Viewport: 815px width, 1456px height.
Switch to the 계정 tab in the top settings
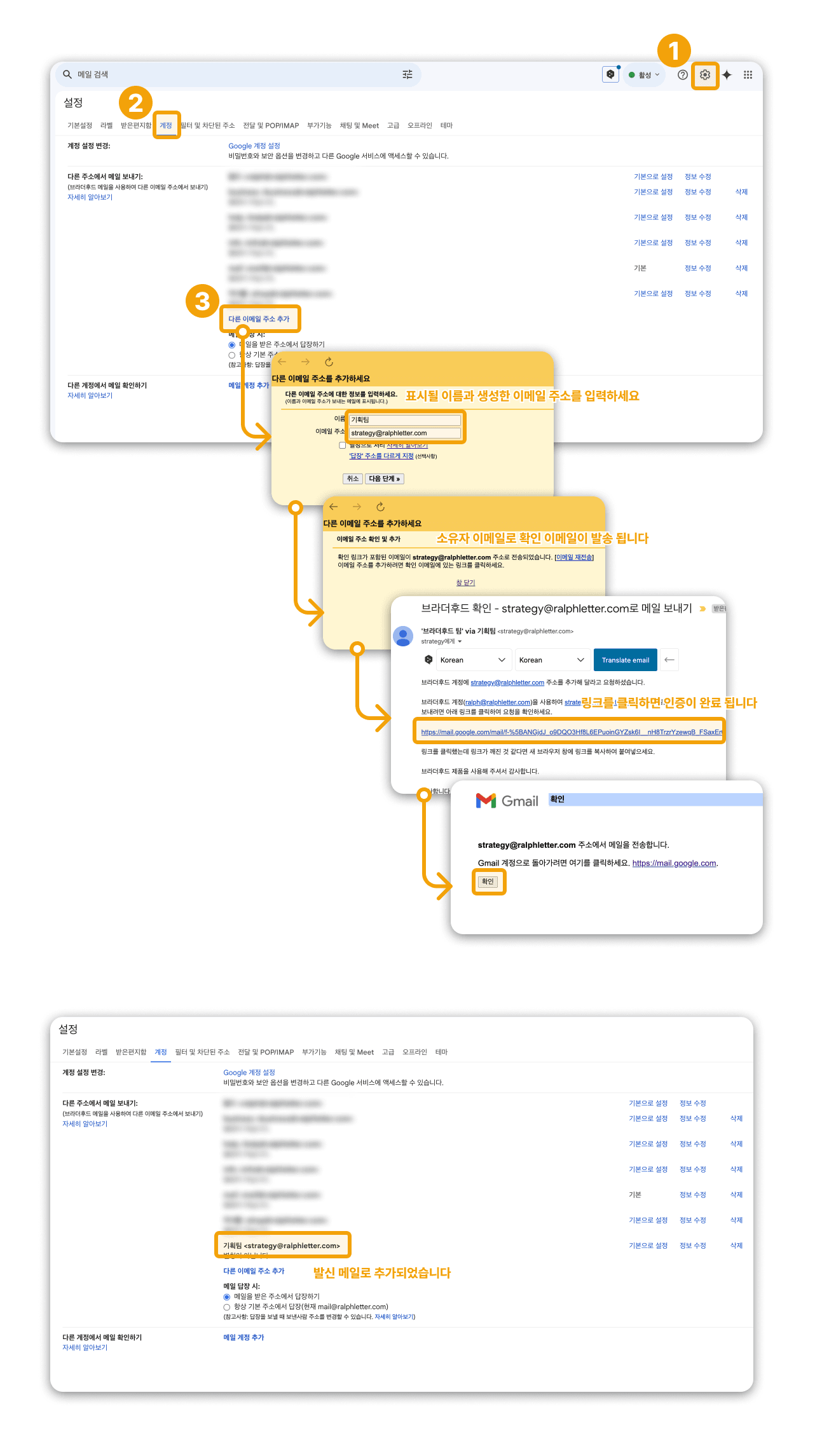click(x=166, y=125)
